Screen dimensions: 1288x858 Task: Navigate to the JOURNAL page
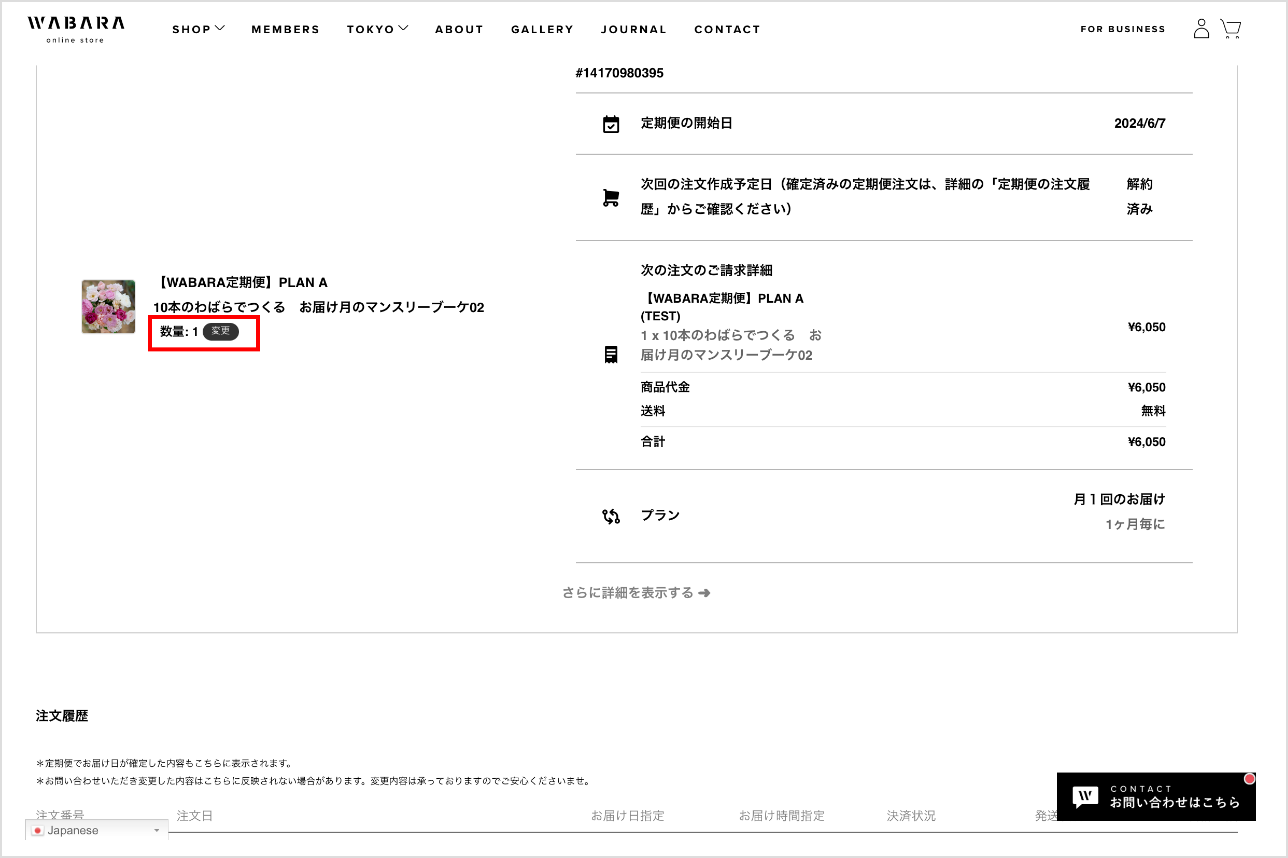(633, 29)
